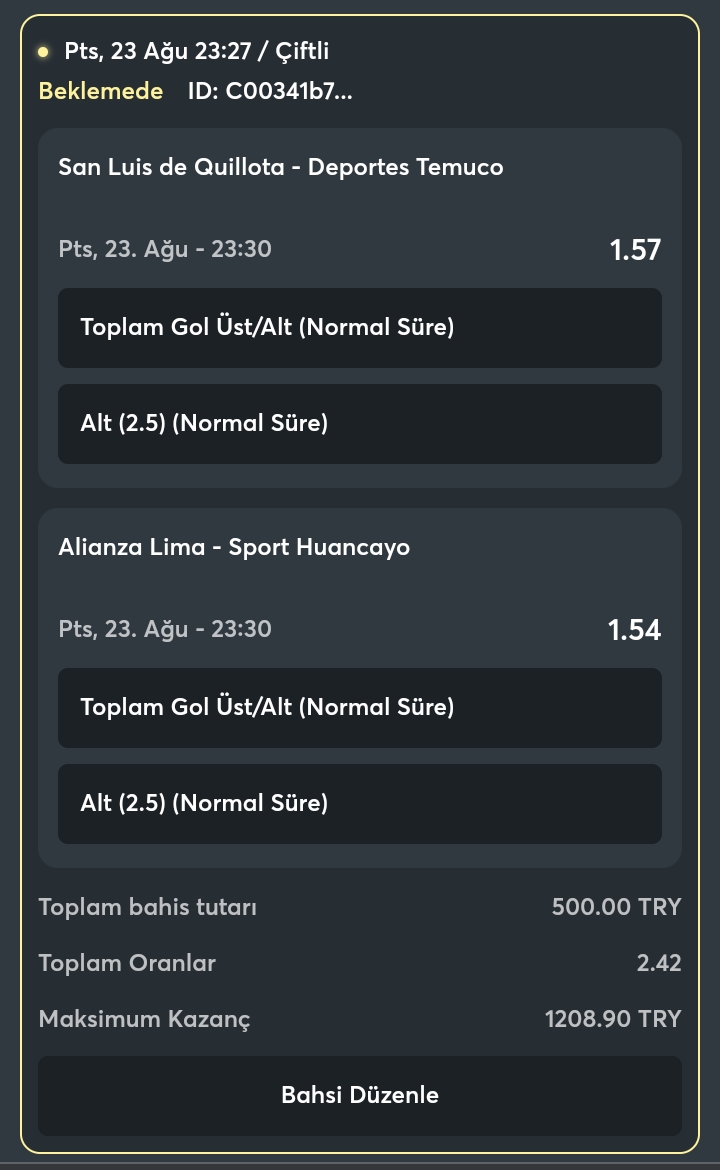Viewport: 720px width, 1170px height.
Task: Click San Luis match time 23:30
Action: tap(241, 248)
